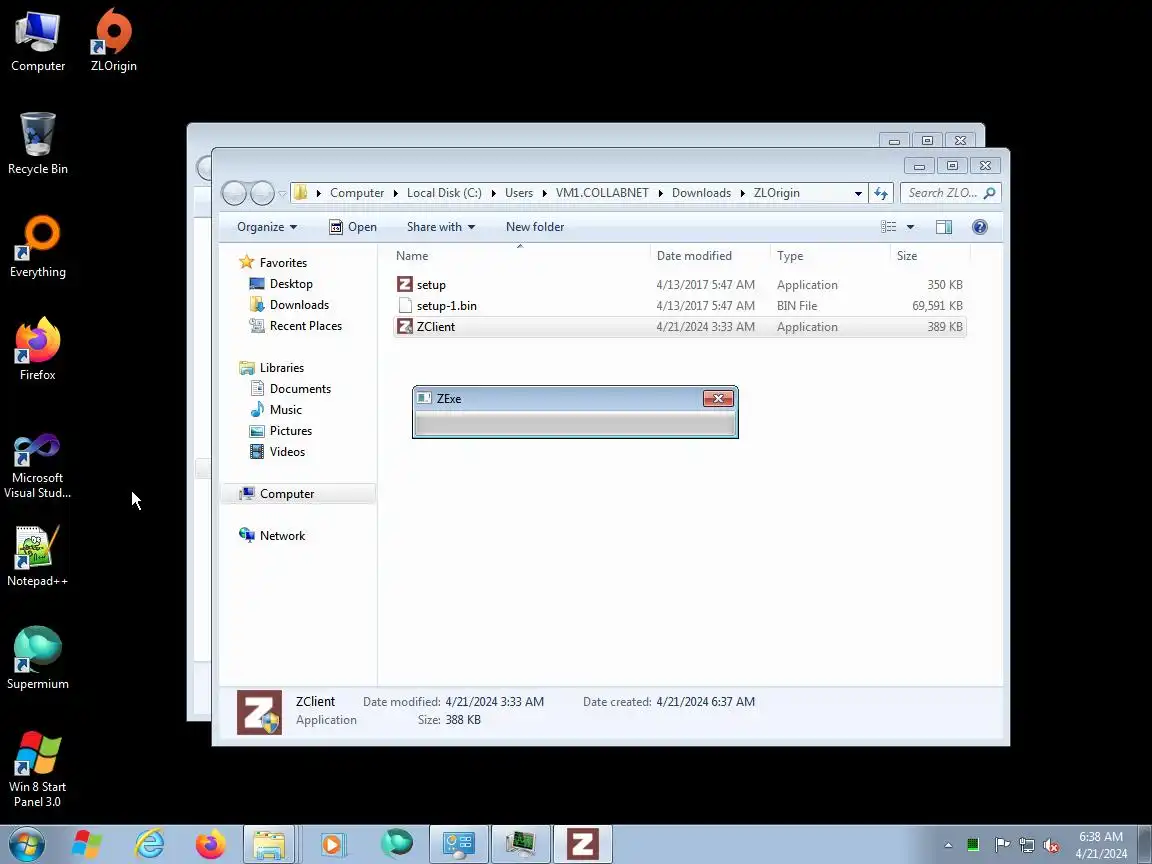Select the Win 8 Start Panel shortcut
This screenshot has width=1152, height=864.
[37, 769]
